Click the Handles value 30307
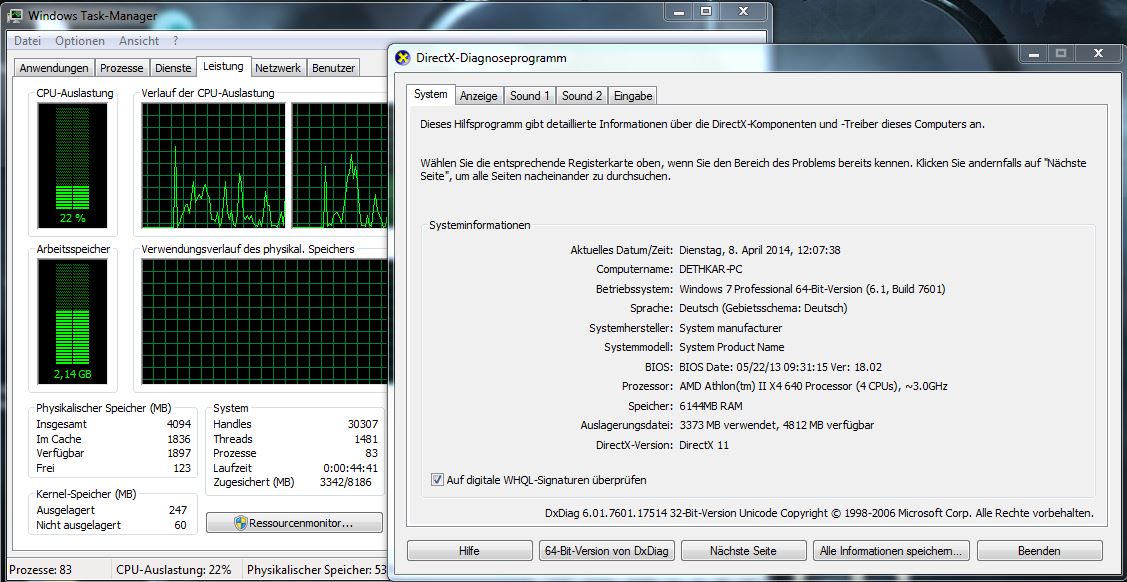Image resolution: width=1127 pixels, height=582 pixels. 363,424
